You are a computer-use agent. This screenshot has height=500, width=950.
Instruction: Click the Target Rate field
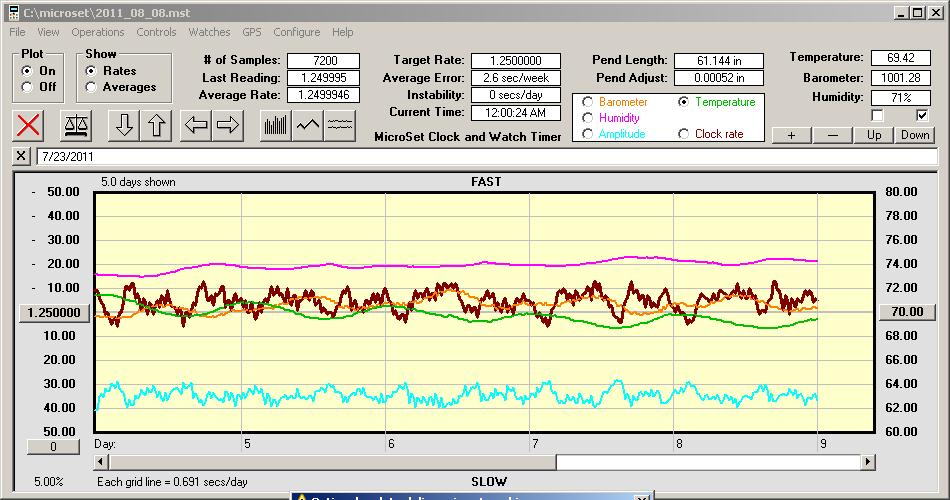516,61
